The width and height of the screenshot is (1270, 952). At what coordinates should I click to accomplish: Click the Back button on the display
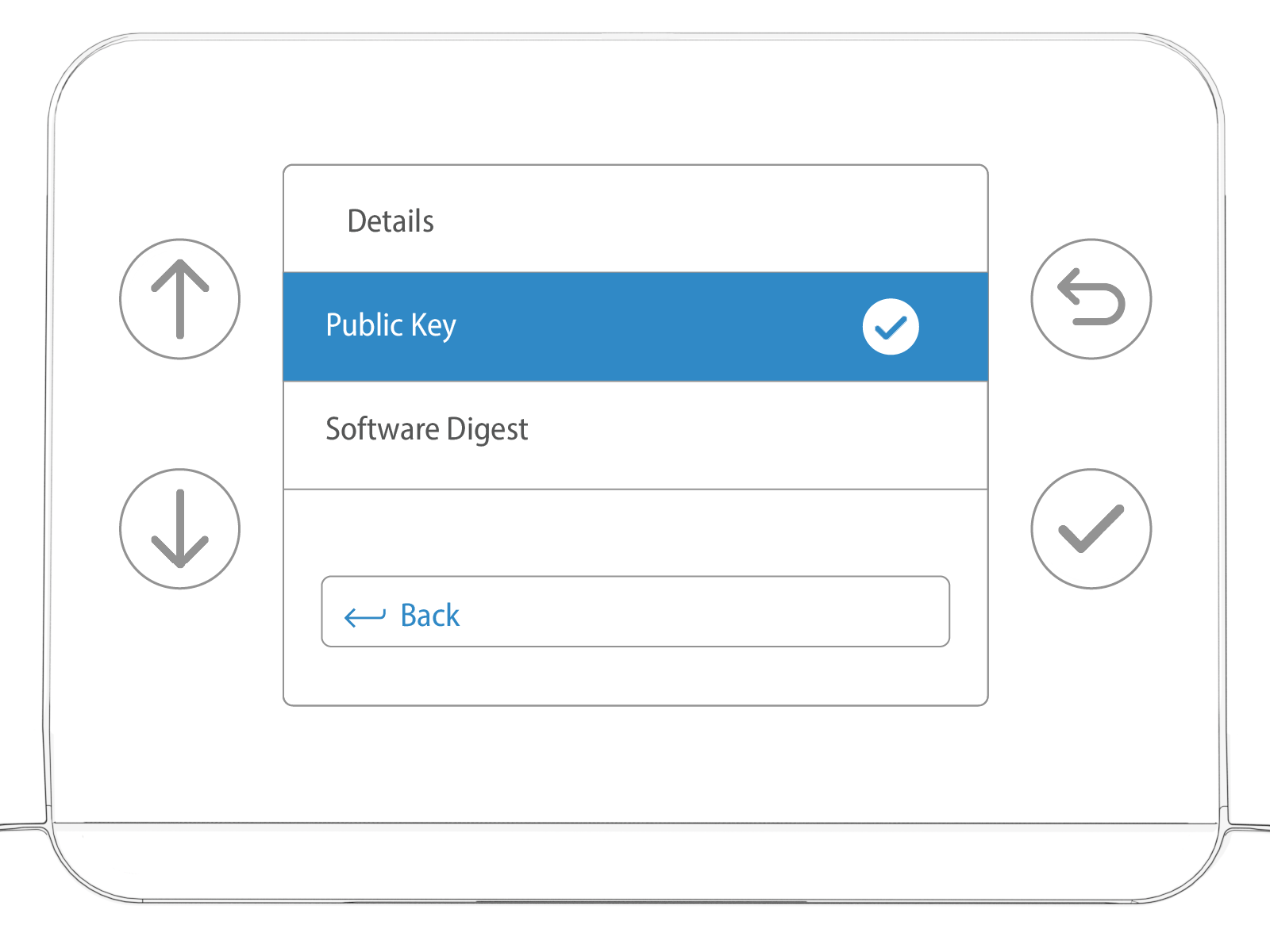click(x=635, y=612)
